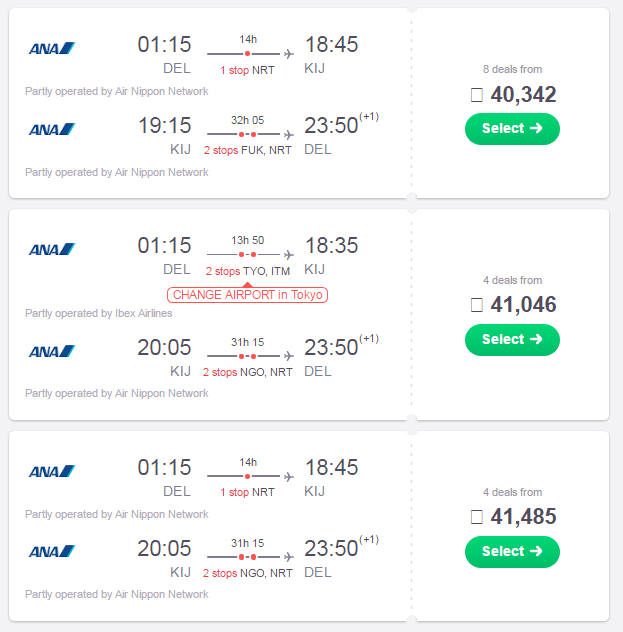Screen dimensions: 623x632
Task: Select the 40,342 deal
Action: pos(512,129)
